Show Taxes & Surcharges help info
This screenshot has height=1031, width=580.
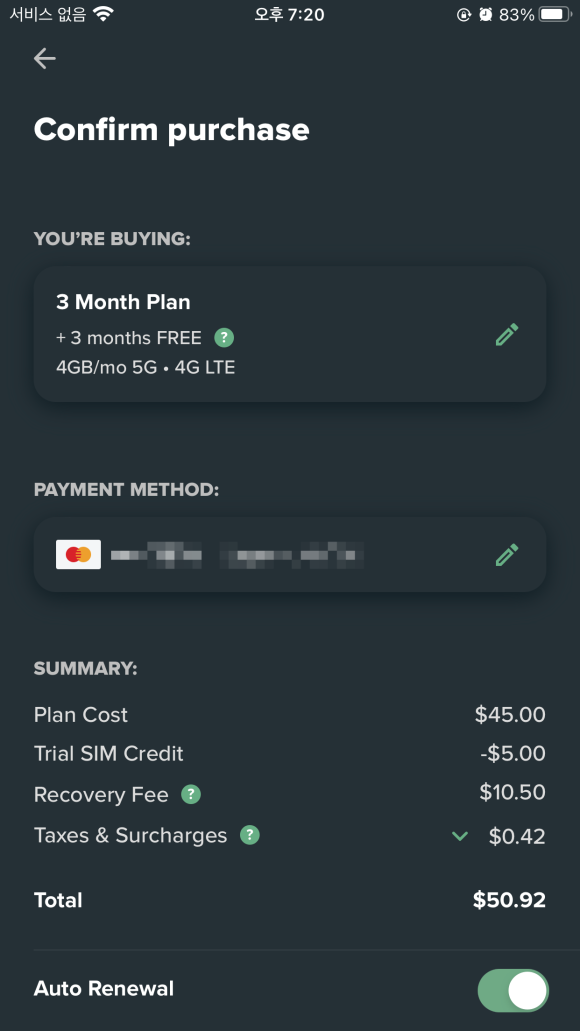pyautogui.click(x=250, y=835)
